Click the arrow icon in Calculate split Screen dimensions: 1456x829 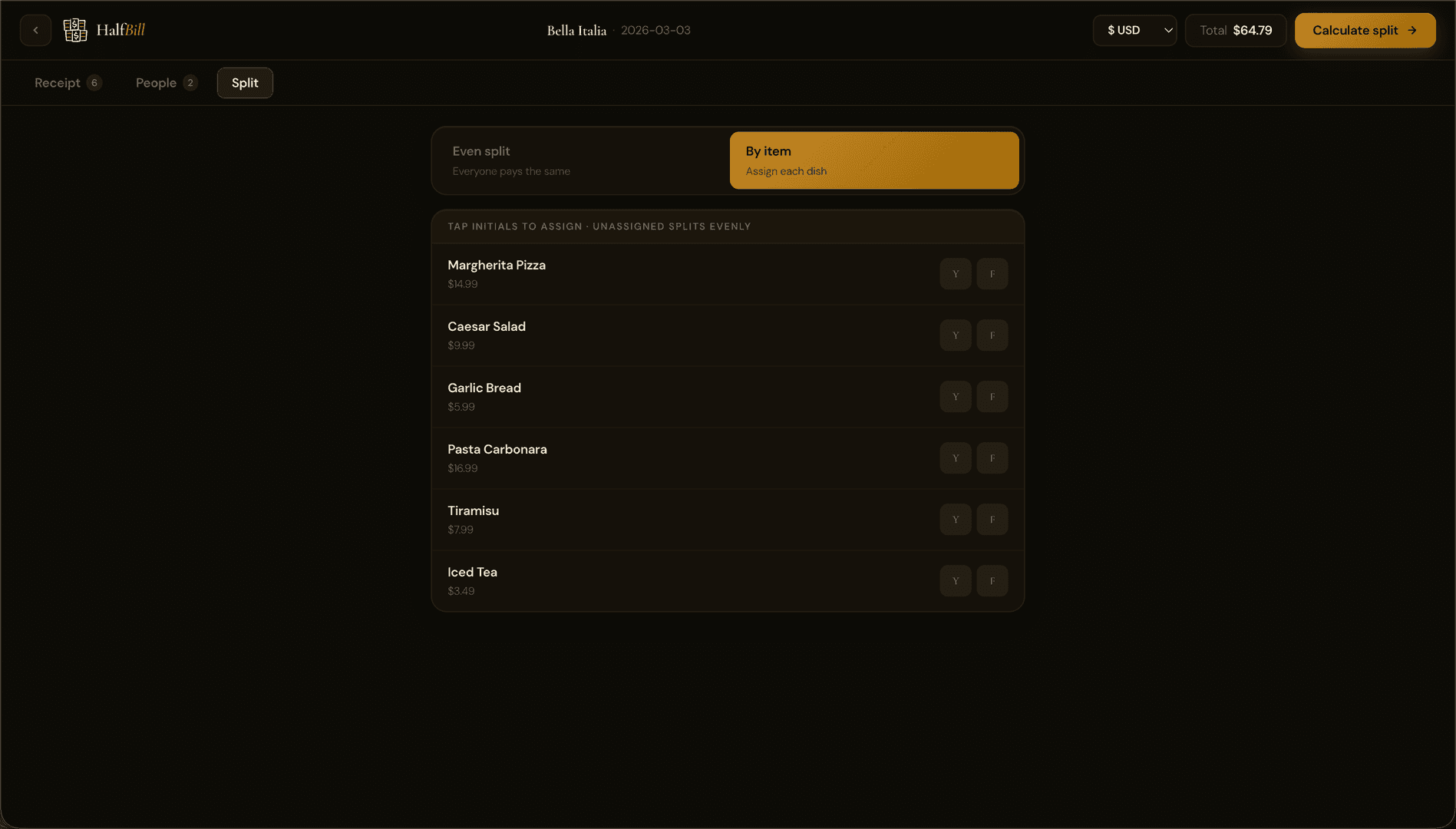1412,31
